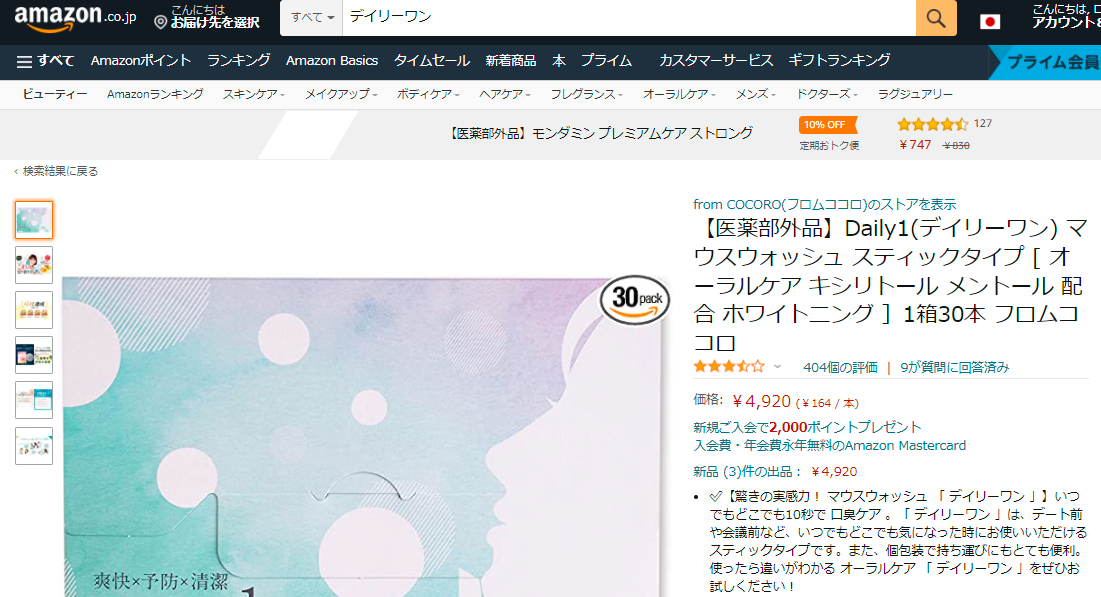1101x597 pixels.
Task: Expand the オーラルケア submenu
Action: 679,94
